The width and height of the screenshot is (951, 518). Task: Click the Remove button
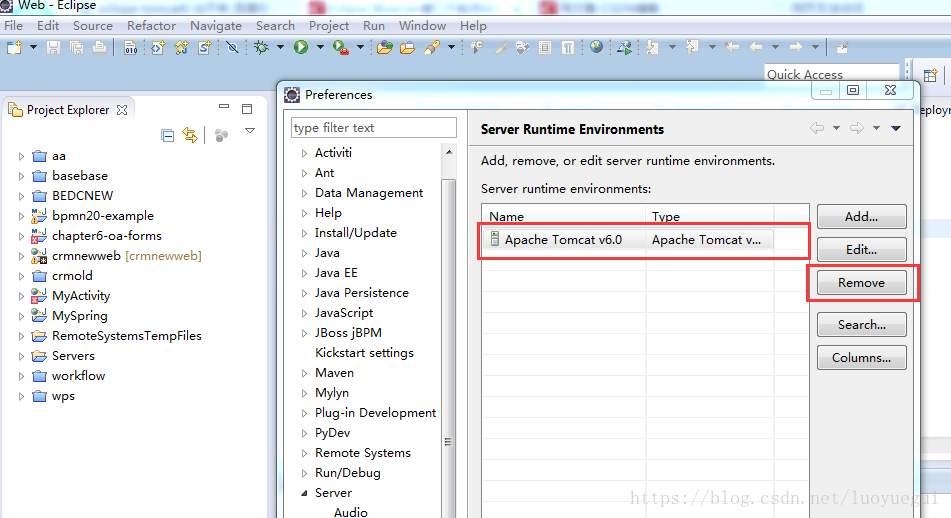861,283
